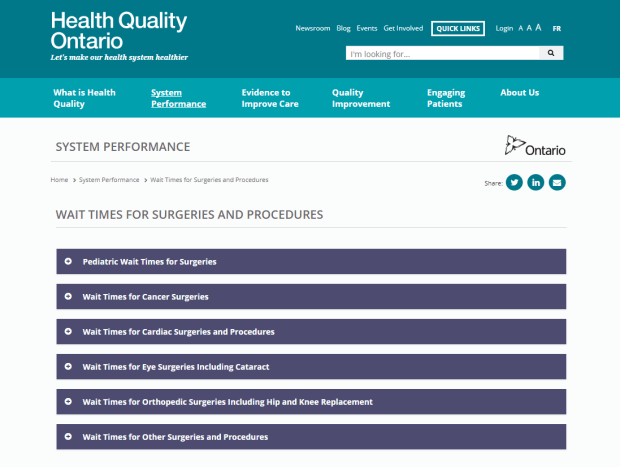
Task: Click Health Quality Ontario logo
Action: [118, 36]
